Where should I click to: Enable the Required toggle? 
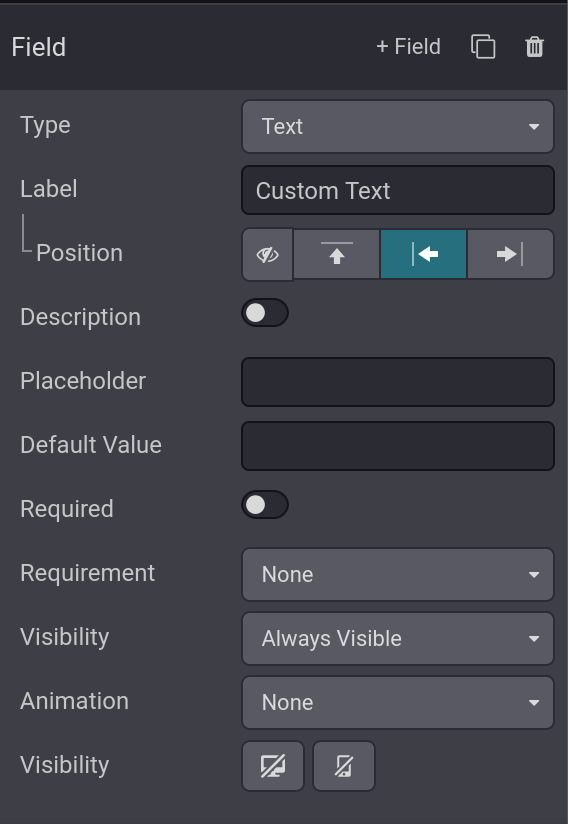point(265,505)
